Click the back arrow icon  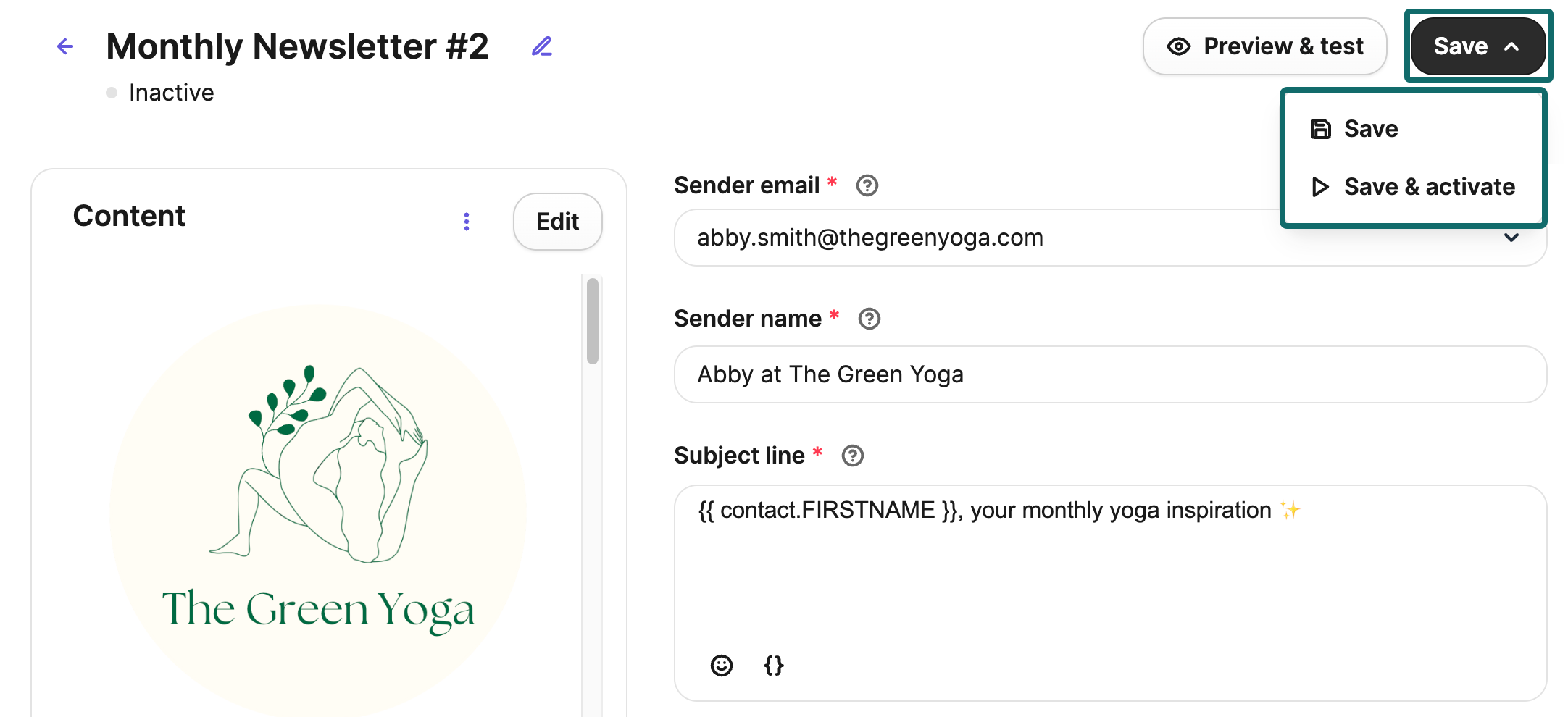point(65,47)
